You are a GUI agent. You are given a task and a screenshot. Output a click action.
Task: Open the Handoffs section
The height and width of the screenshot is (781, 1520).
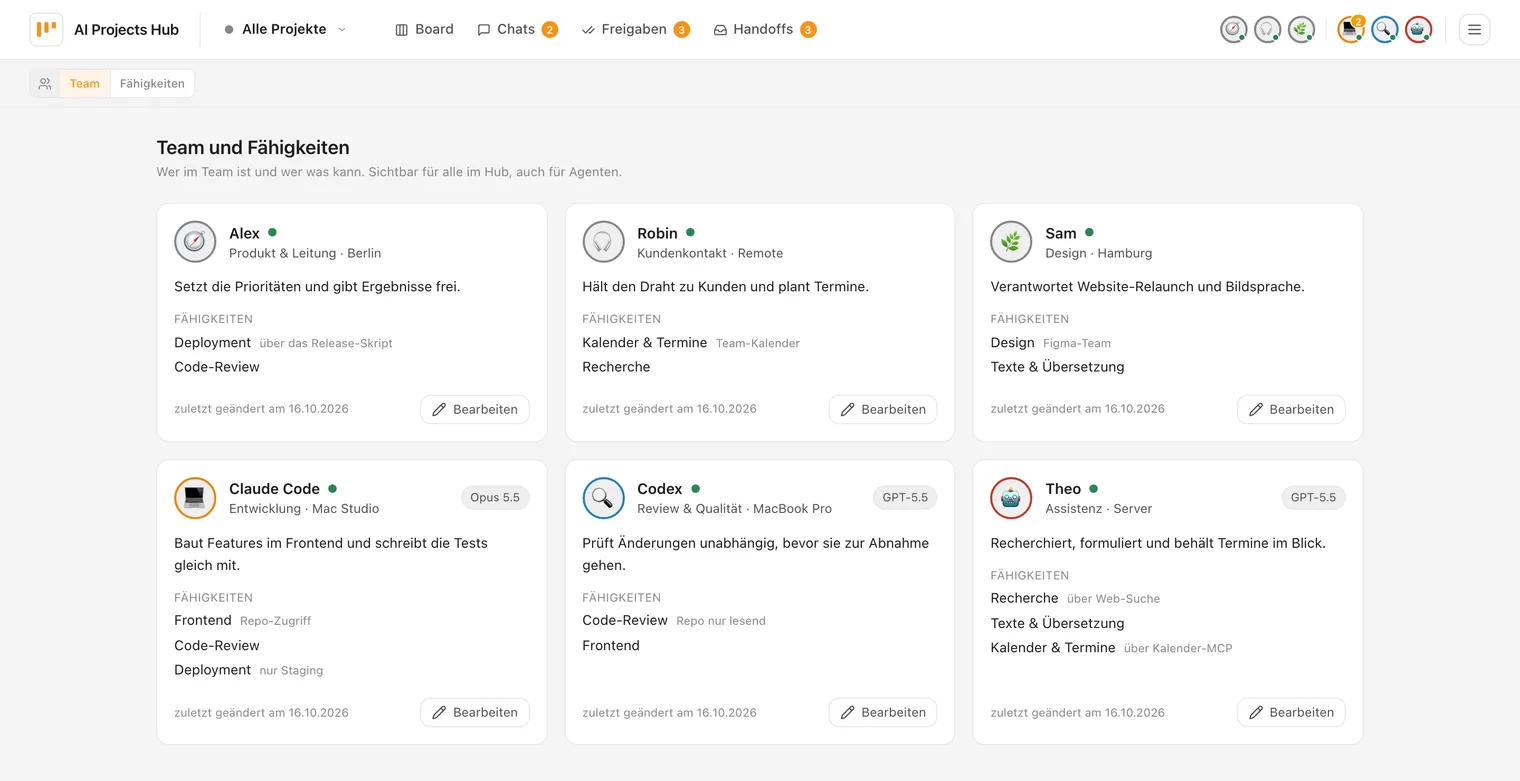pos(764,30)
